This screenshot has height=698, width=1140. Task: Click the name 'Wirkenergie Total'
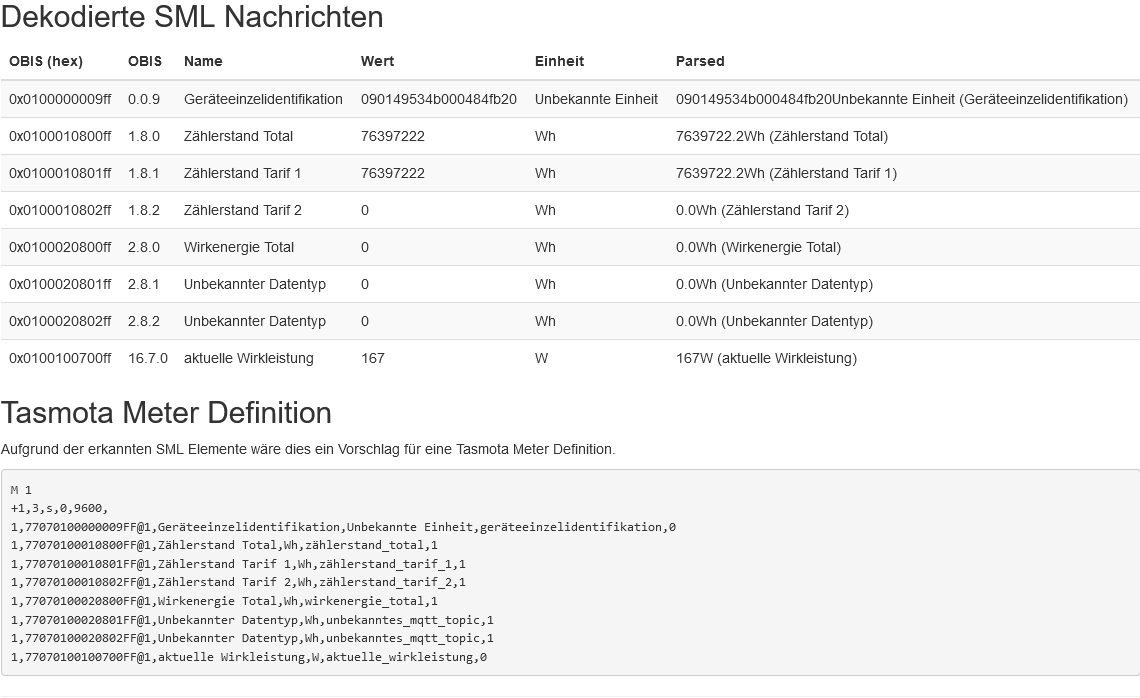238,247
